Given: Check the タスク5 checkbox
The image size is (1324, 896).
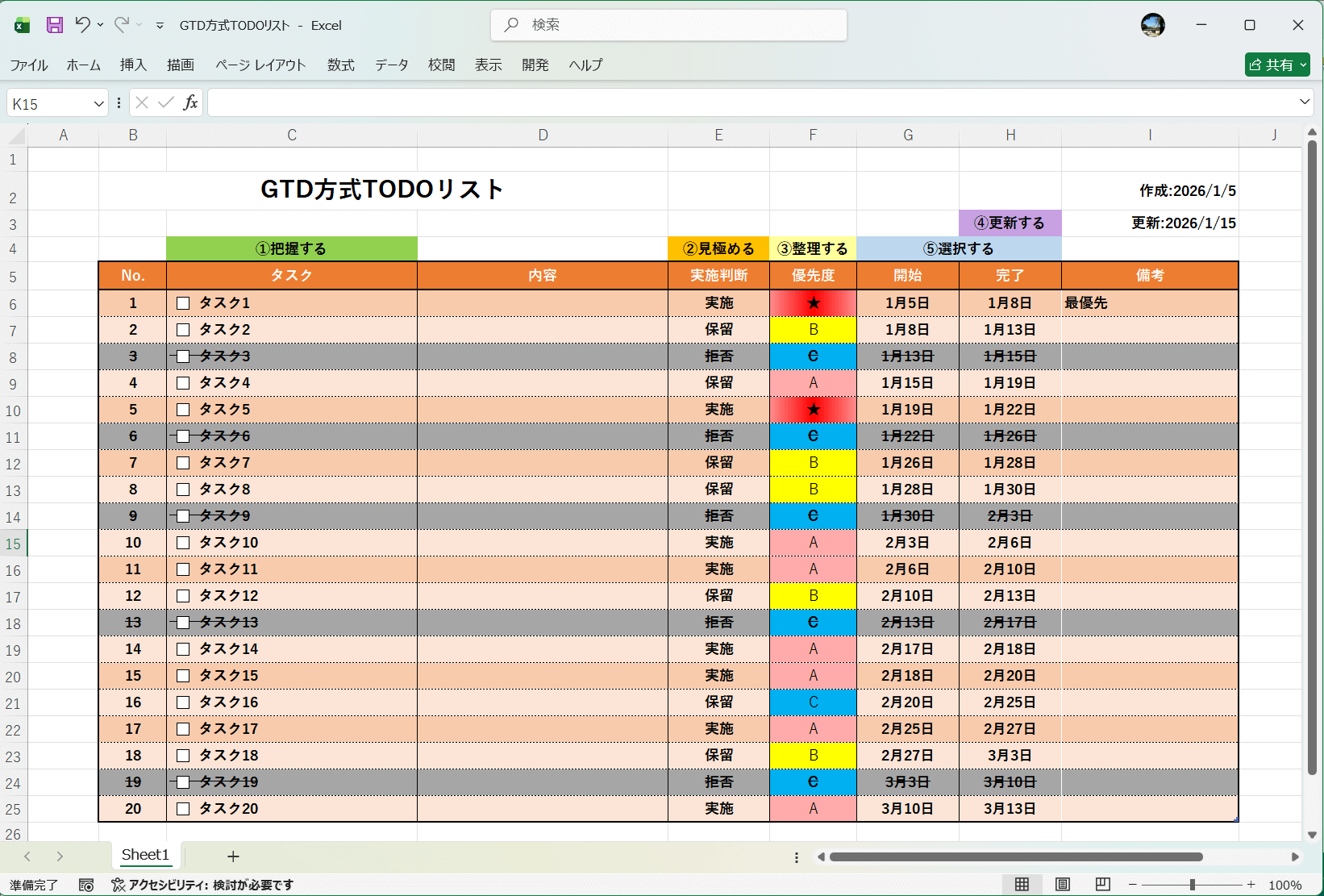Looking at the screenshot, I should click(183, 409).
